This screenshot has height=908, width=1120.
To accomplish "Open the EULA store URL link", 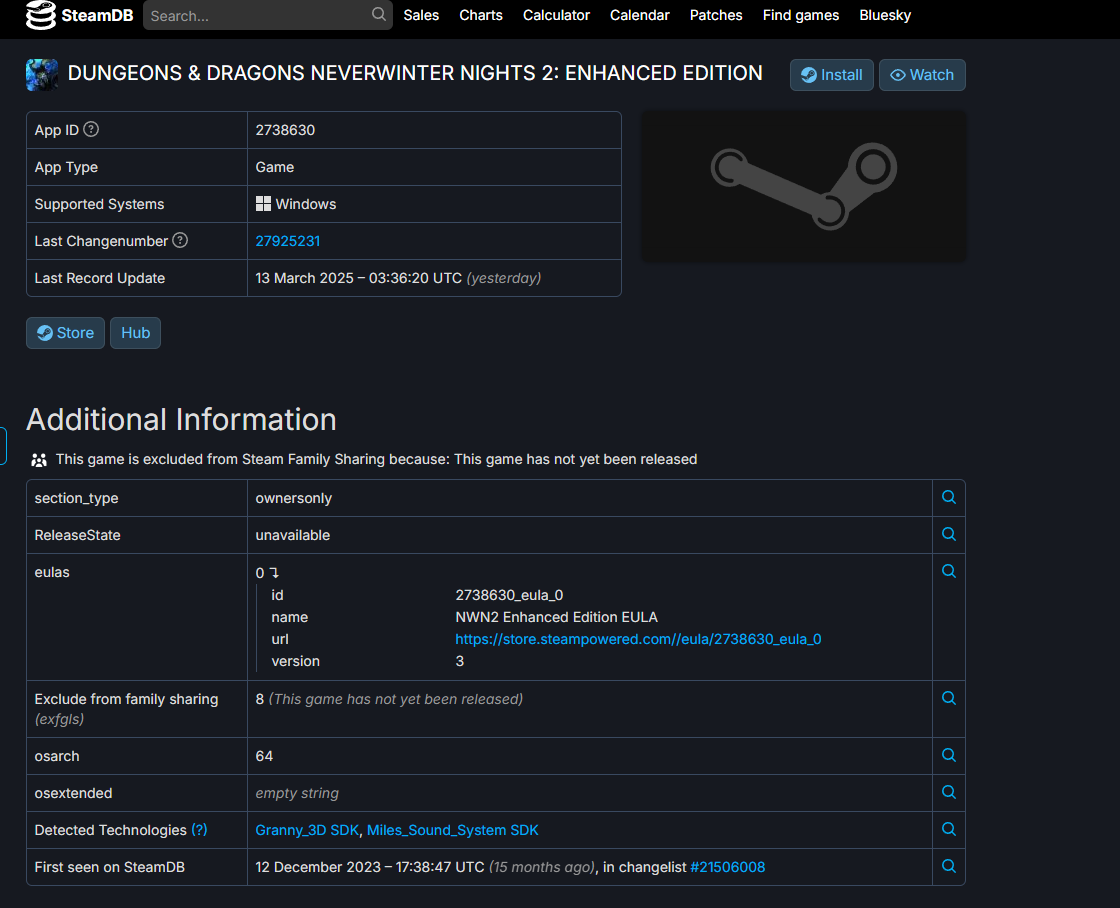I will coord(639,639).
